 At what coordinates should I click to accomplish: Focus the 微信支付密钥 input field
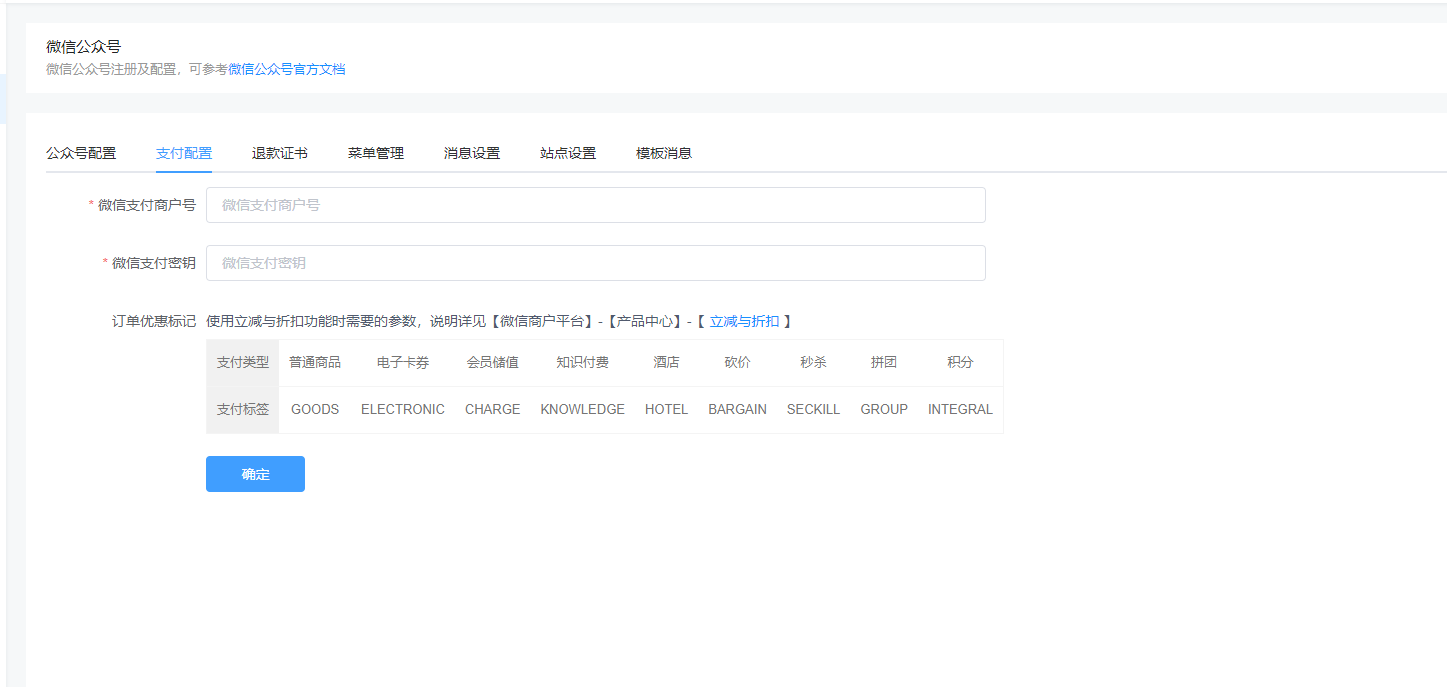pos(595,263)
